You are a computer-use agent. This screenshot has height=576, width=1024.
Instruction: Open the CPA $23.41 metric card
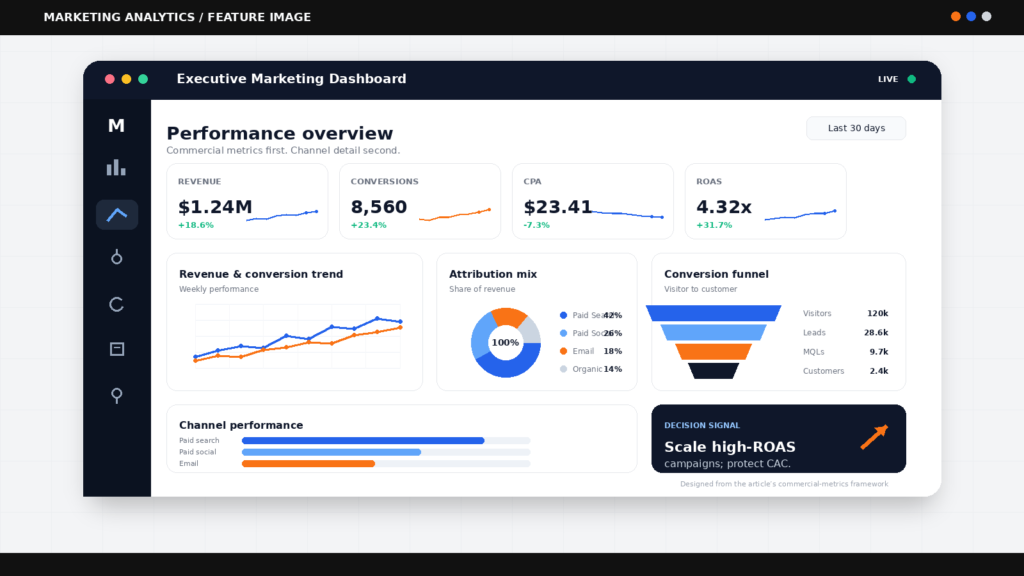pyautogui.click(x=593, y=201)
